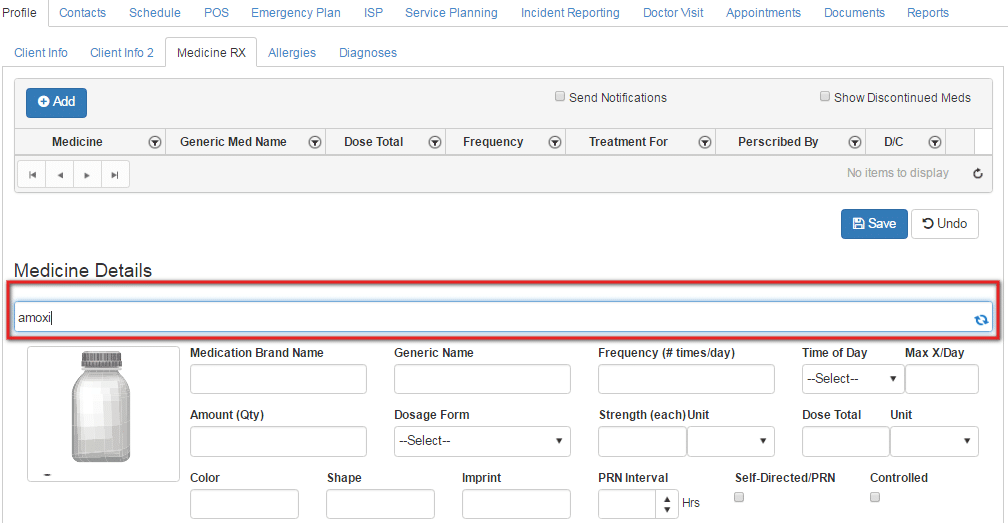Click Strength (each) field

tap(642, 441)
